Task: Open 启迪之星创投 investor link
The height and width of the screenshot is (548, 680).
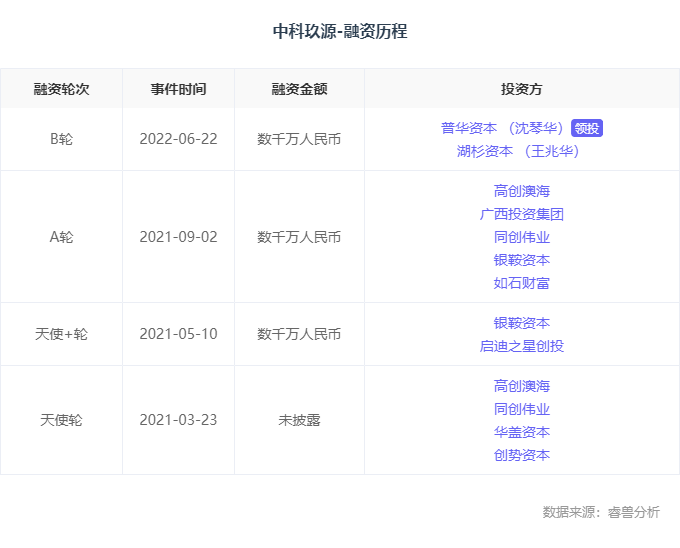Action: tap(522, 346)
